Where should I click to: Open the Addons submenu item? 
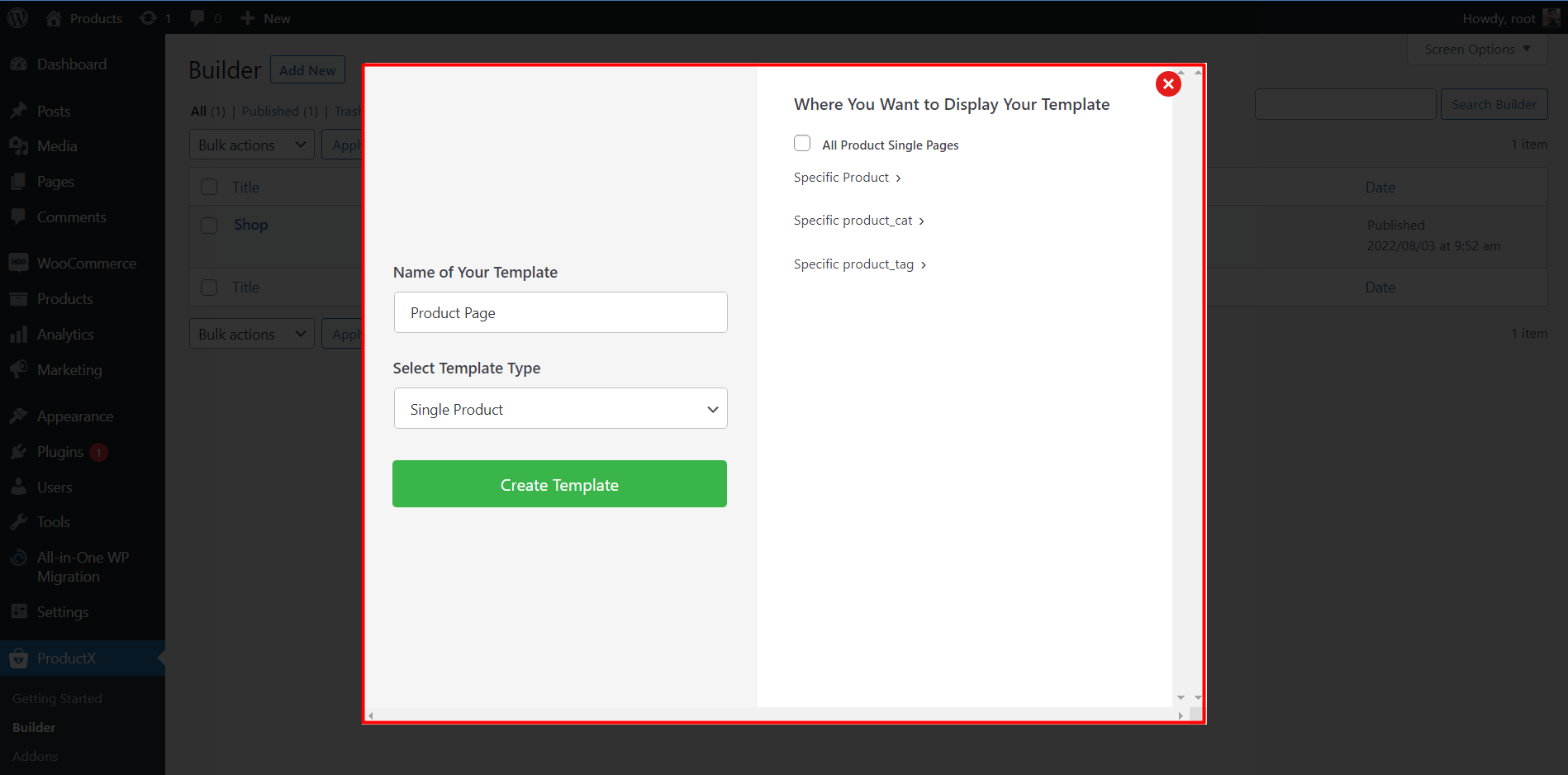35,756
